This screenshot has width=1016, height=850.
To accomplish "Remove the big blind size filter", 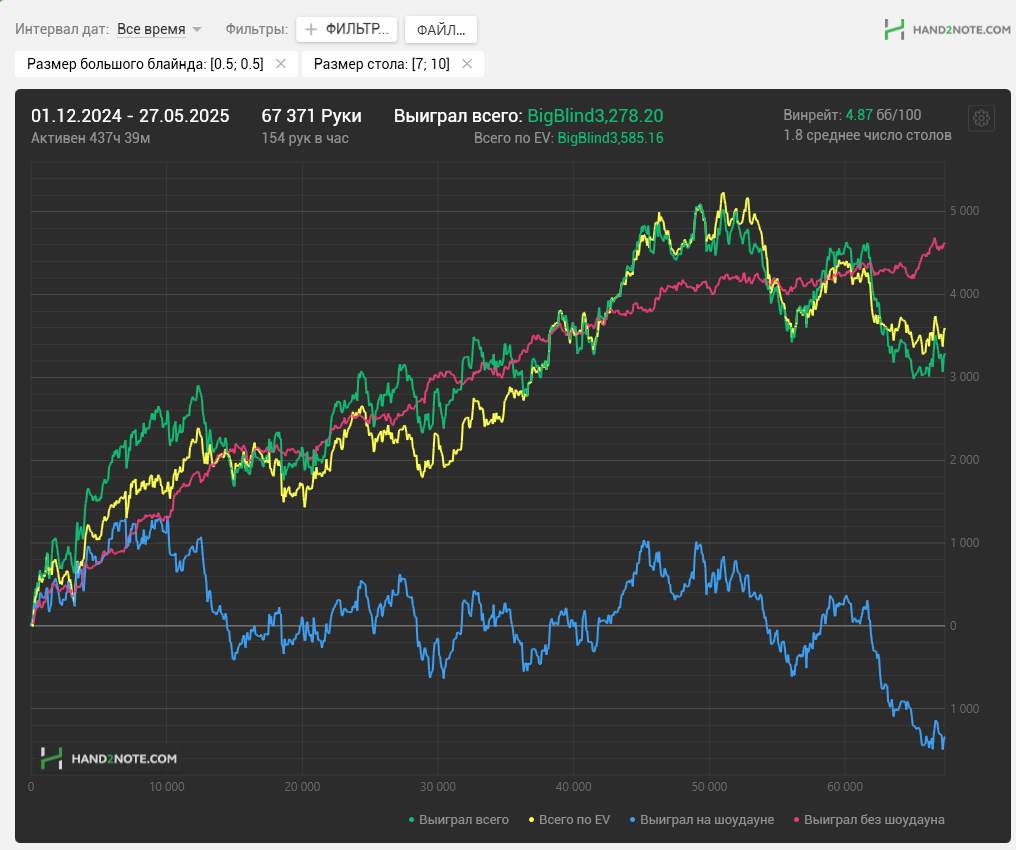I will tap(281, 63).
